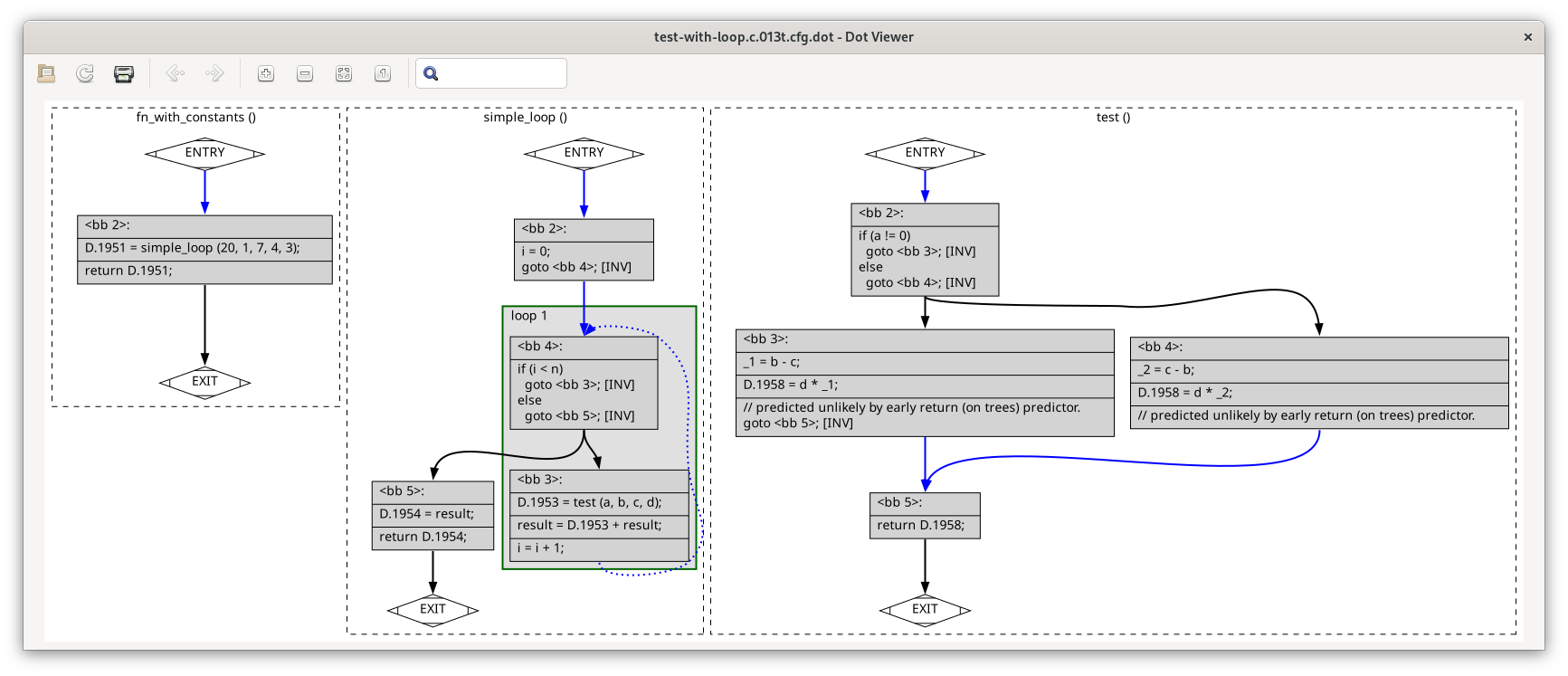Go forward with the right arrow icon

214,73
